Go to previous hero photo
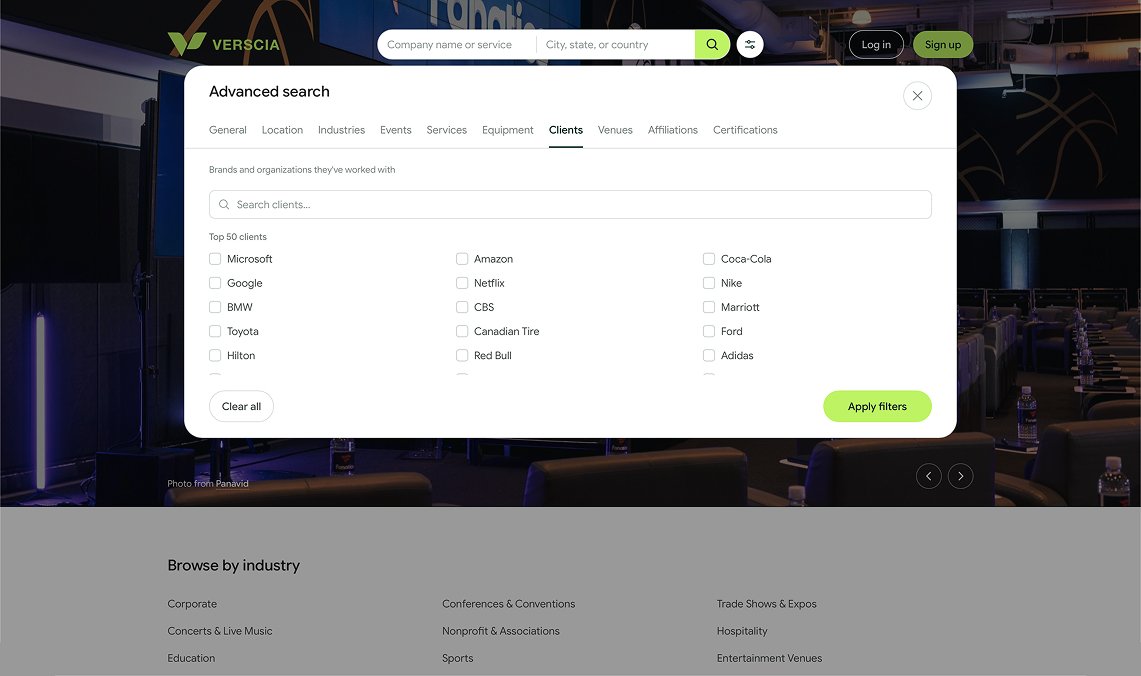This screenshot has height=676, width=1141. 929,476
